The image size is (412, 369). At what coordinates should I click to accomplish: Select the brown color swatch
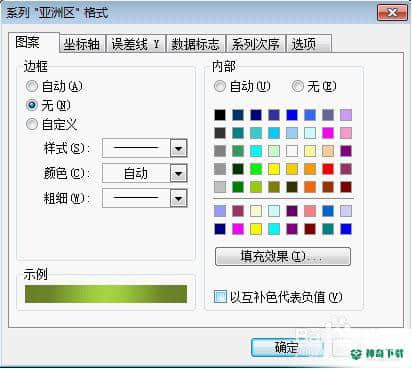328,187
